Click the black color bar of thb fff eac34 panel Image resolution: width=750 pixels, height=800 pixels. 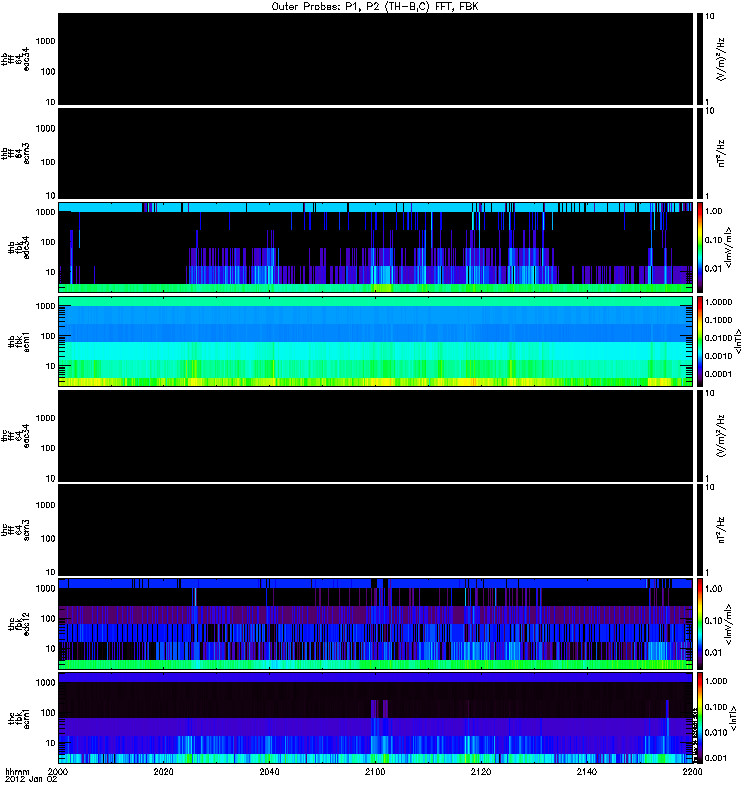[700, 59]
